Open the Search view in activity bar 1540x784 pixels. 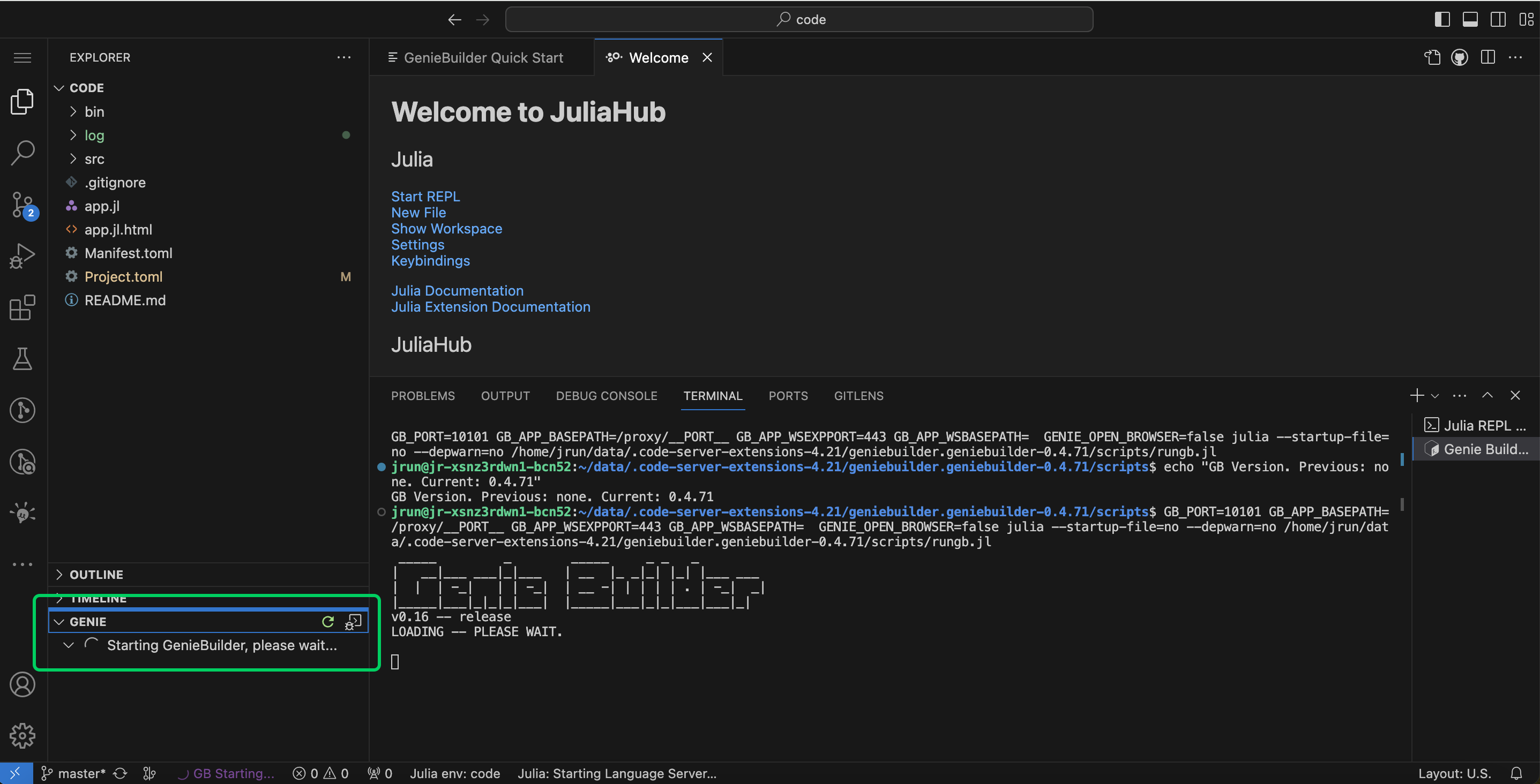[x=22, y=153]
